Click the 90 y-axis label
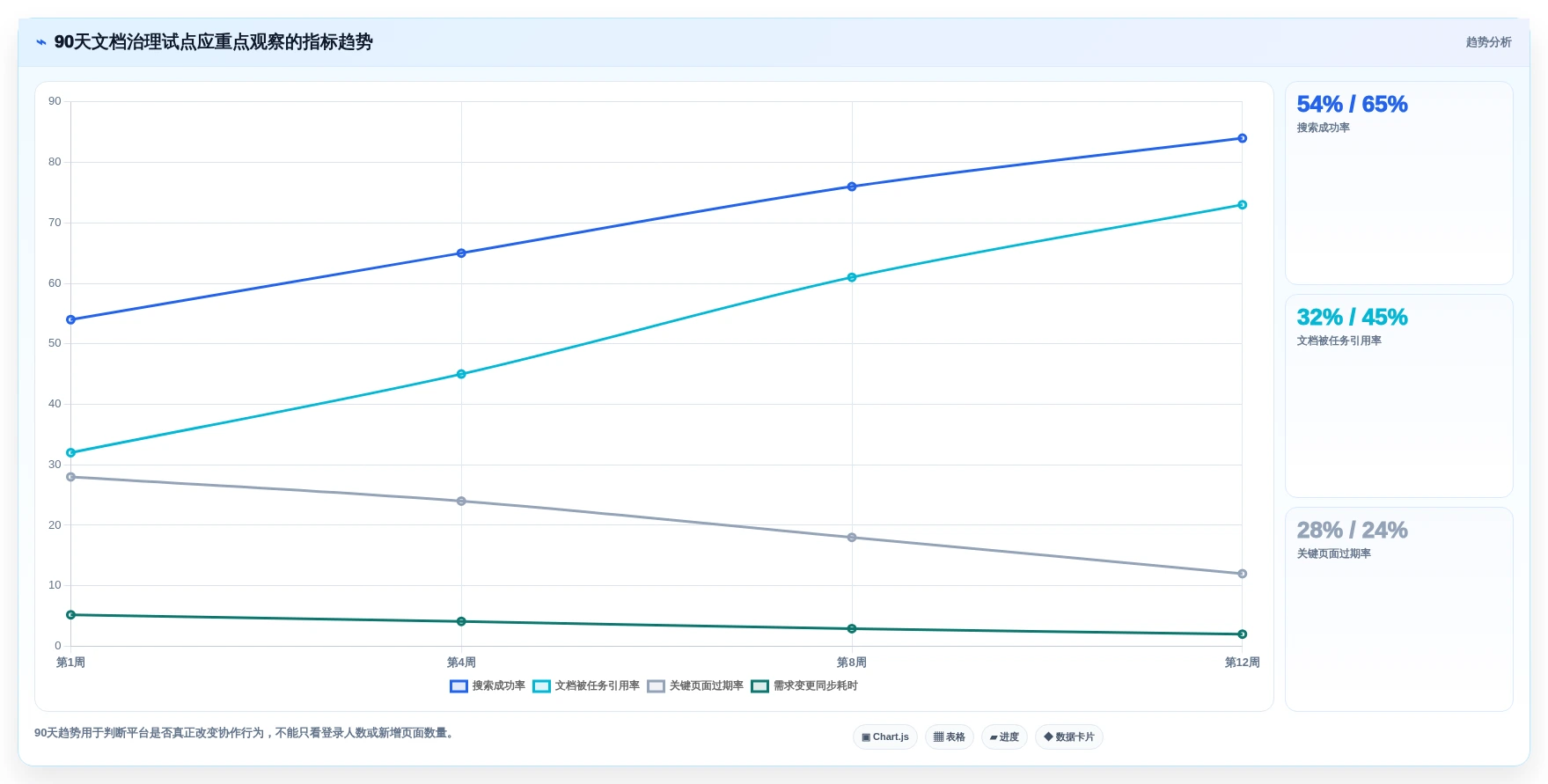The image size is (1548, 784). 55,101
